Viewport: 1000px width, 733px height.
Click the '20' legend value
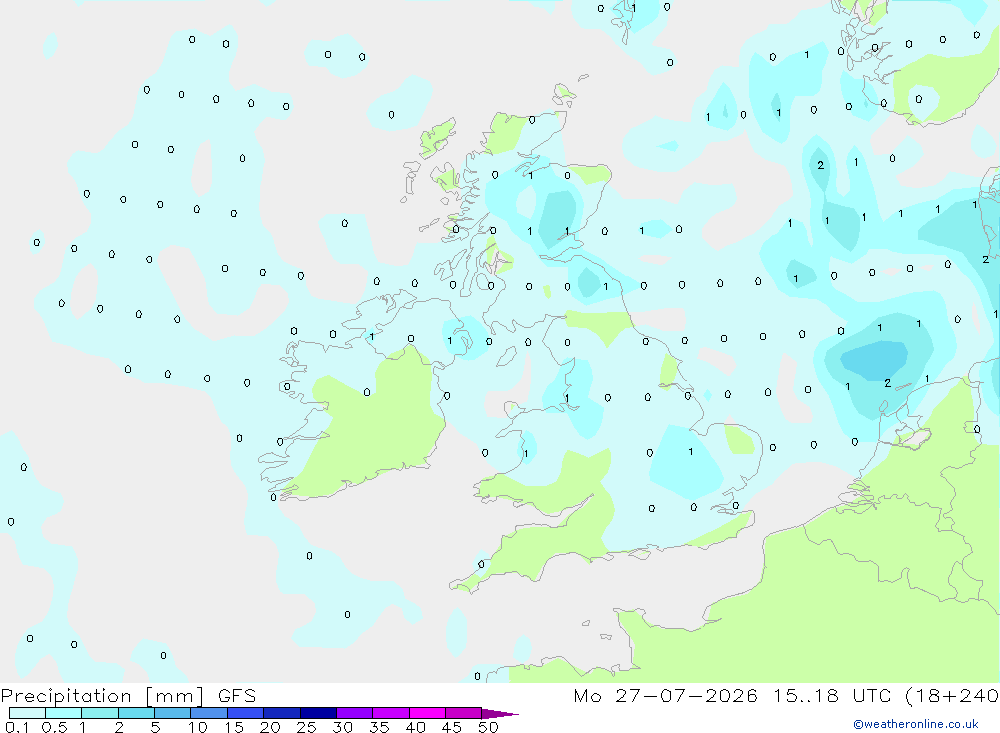pyautogui.click(x=270, y=727)
